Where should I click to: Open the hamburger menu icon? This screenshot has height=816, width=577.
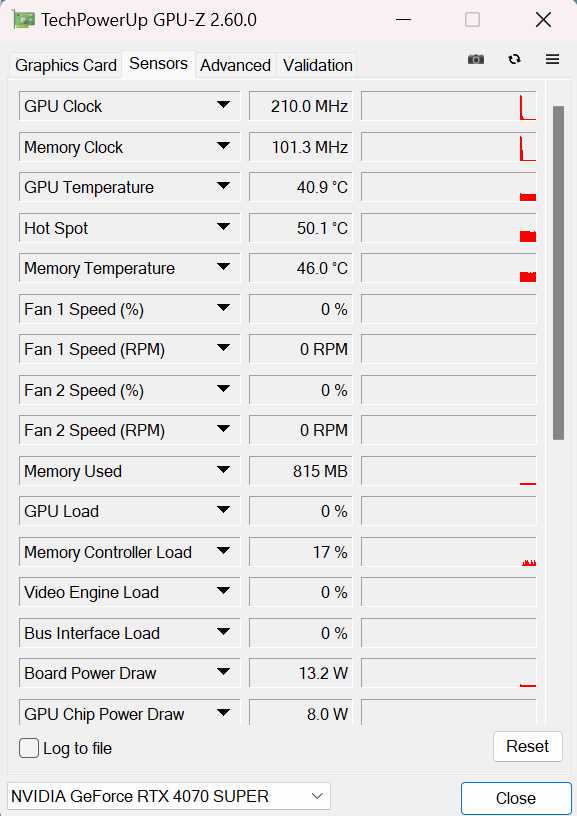[552, 59]
